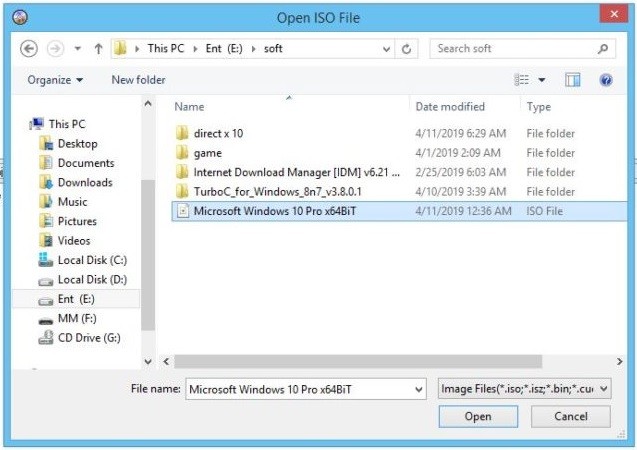Open Documents in the sidebar
637x450 pixels.
[x=77, y=163]
